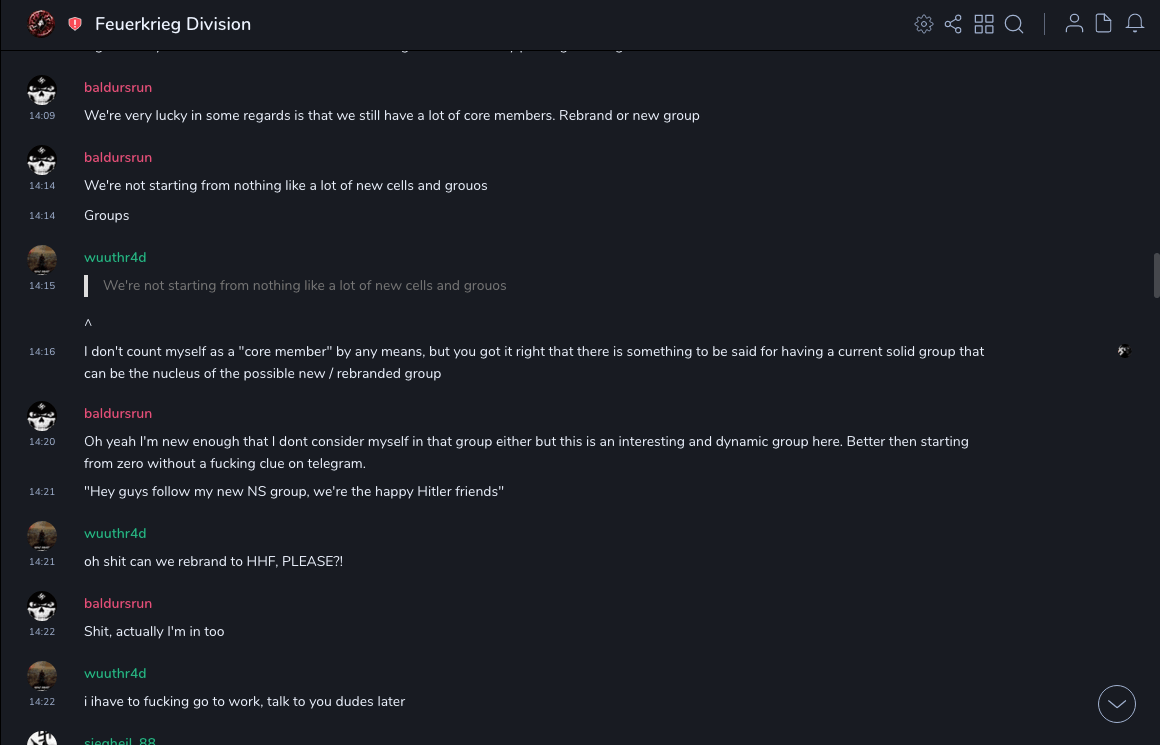This screenshot has width=1160, height=745.
Task: Click the 14:14 timestamp next to "Groups"
Action: (42, 216)
